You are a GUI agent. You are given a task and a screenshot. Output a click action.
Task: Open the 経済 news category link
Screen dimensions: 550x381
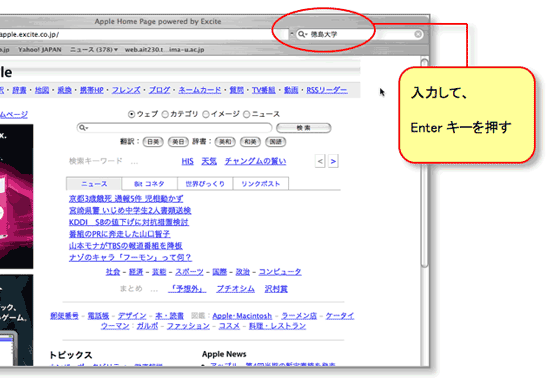pos(136,272)
